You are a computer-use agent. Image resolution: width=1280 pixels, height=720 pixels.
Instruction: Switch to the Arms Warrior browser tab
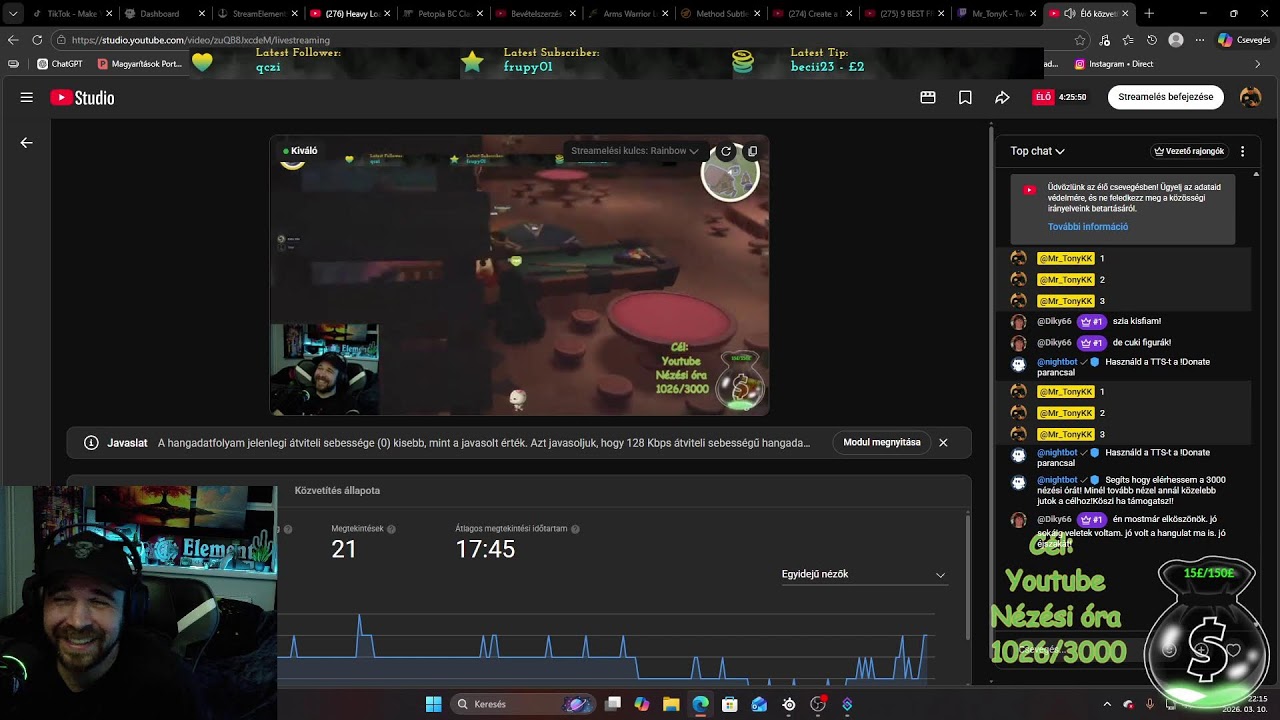[630, 14]
